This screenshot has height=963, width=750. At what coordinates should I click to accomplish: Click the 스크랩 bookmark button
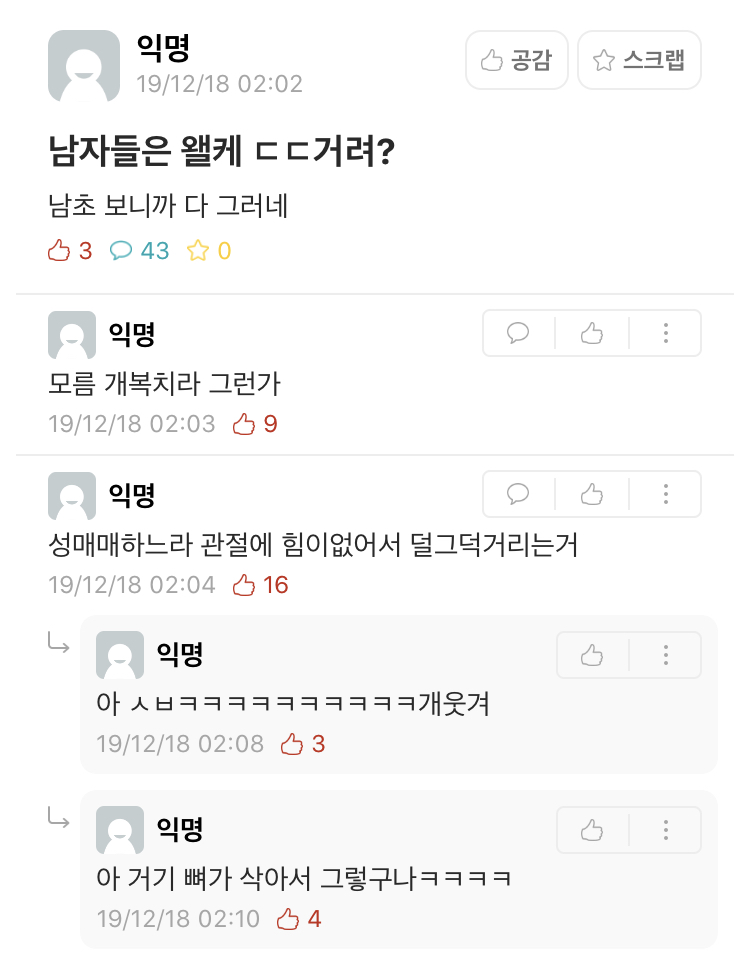point(639,60)
